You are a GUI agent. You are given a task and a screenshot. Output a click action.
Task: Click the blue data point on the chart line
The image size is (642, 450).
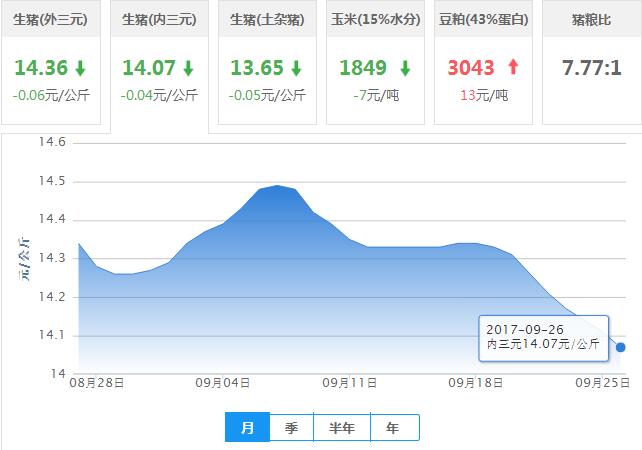click(x=621, y=347)
